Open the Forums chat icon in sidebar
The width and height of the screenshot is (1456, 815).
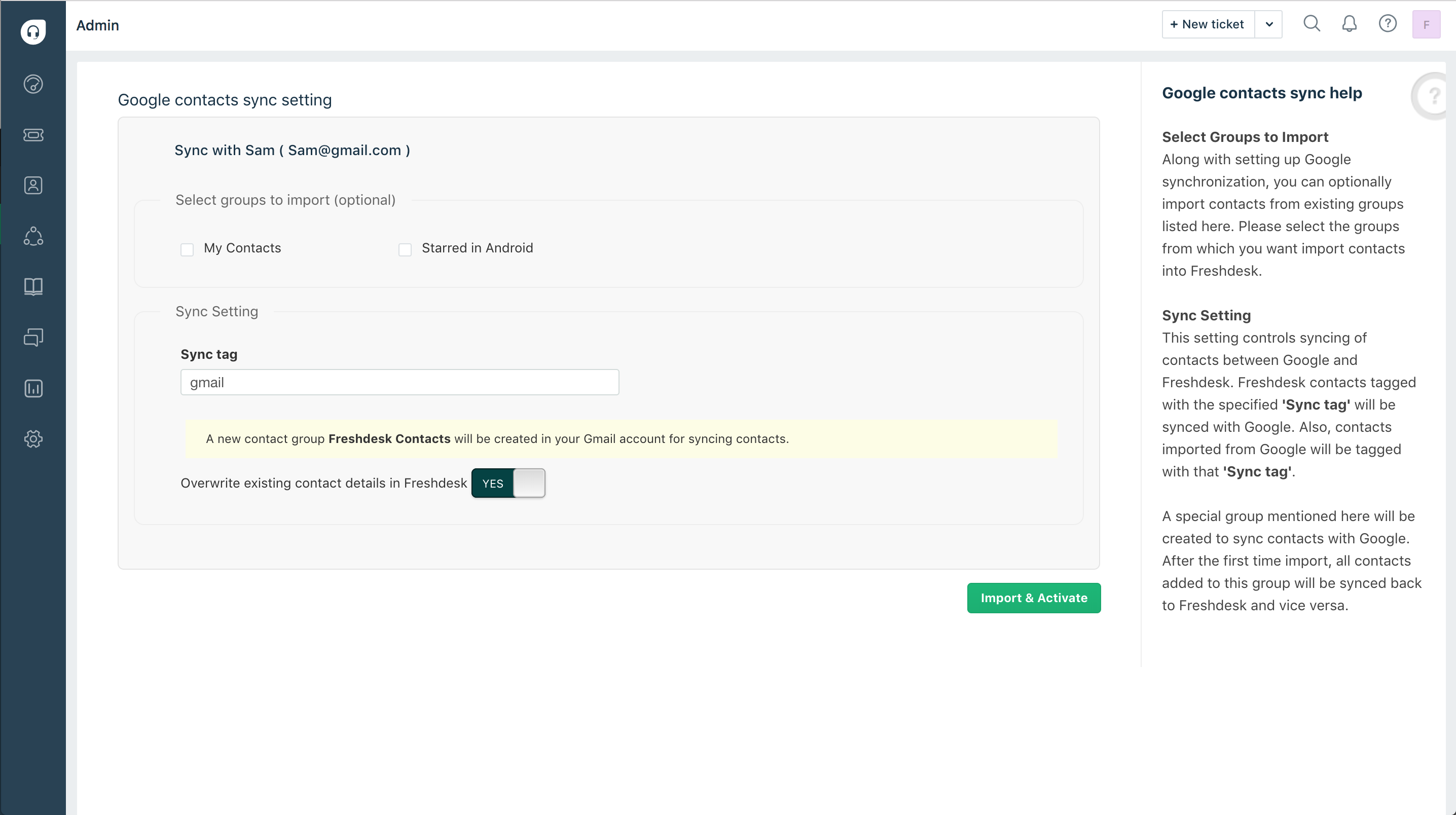click(x=33, y=338)
